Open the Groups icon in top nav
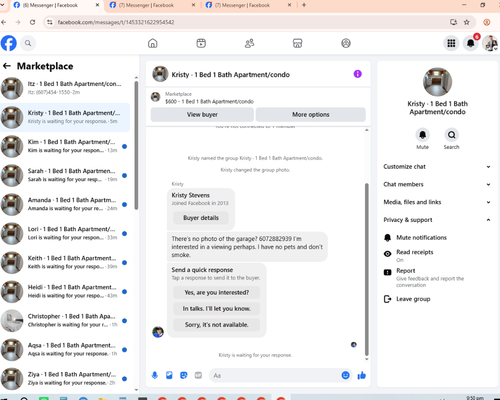Viewport: 500px width, 400px height. tap(346, 43)
